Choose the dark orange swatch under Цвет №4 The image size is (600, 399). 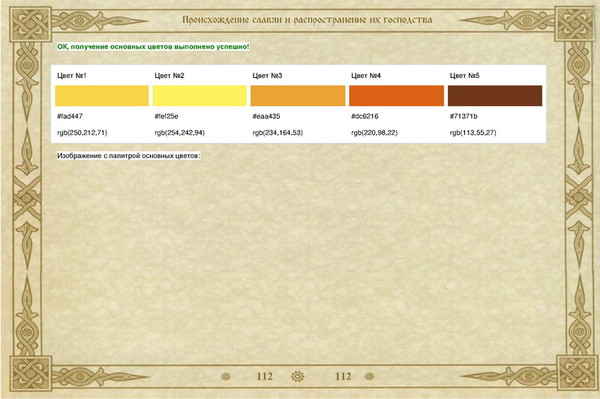click(396, 96)
